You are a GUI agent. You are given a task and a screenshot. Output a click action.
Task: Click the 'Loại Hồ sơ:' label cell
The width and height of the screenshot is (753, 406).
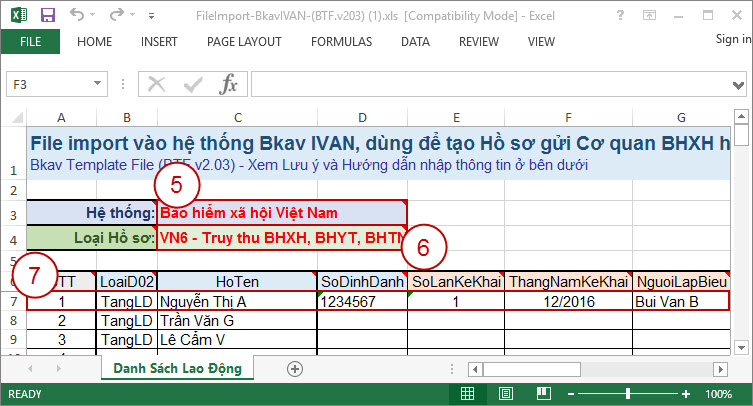coord(92,237)
